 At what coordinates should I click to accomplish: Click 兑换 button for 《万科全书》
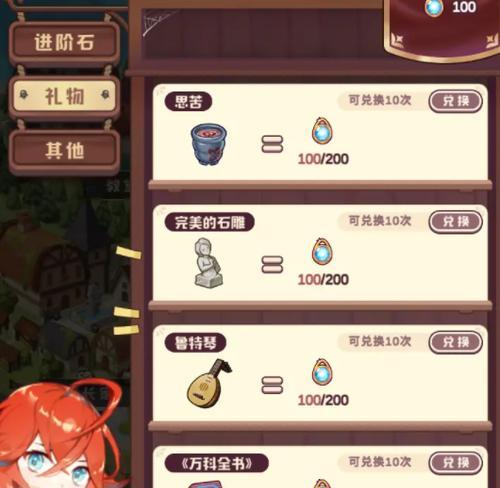(x=455, y=463)
